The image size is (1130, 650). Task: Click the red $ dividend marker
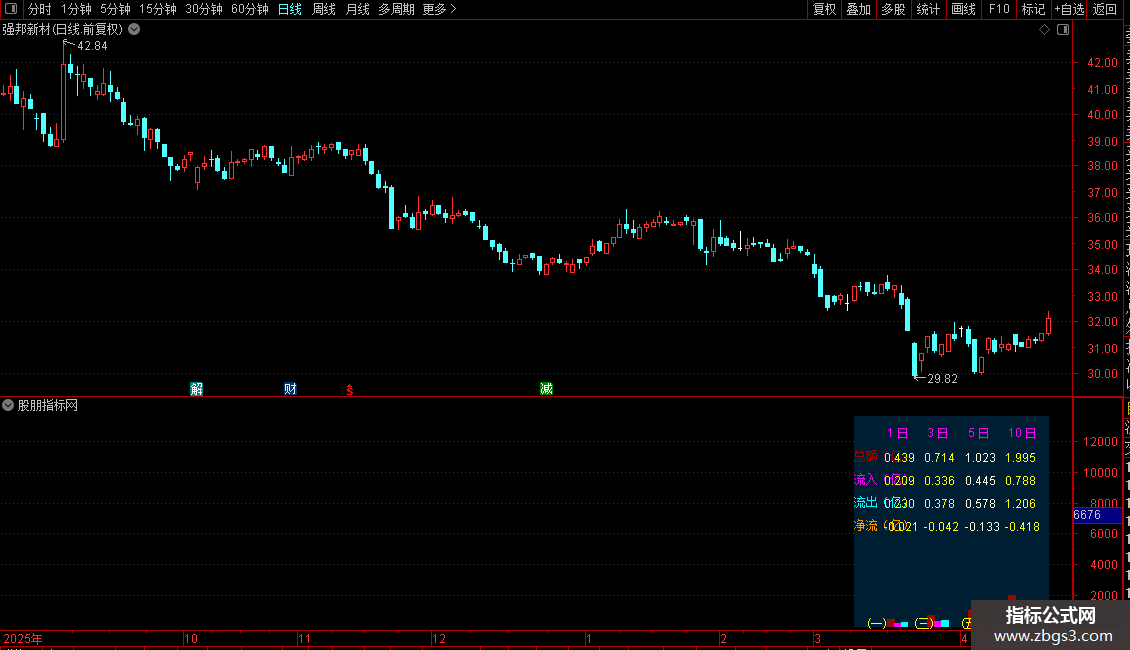(350, 390)
